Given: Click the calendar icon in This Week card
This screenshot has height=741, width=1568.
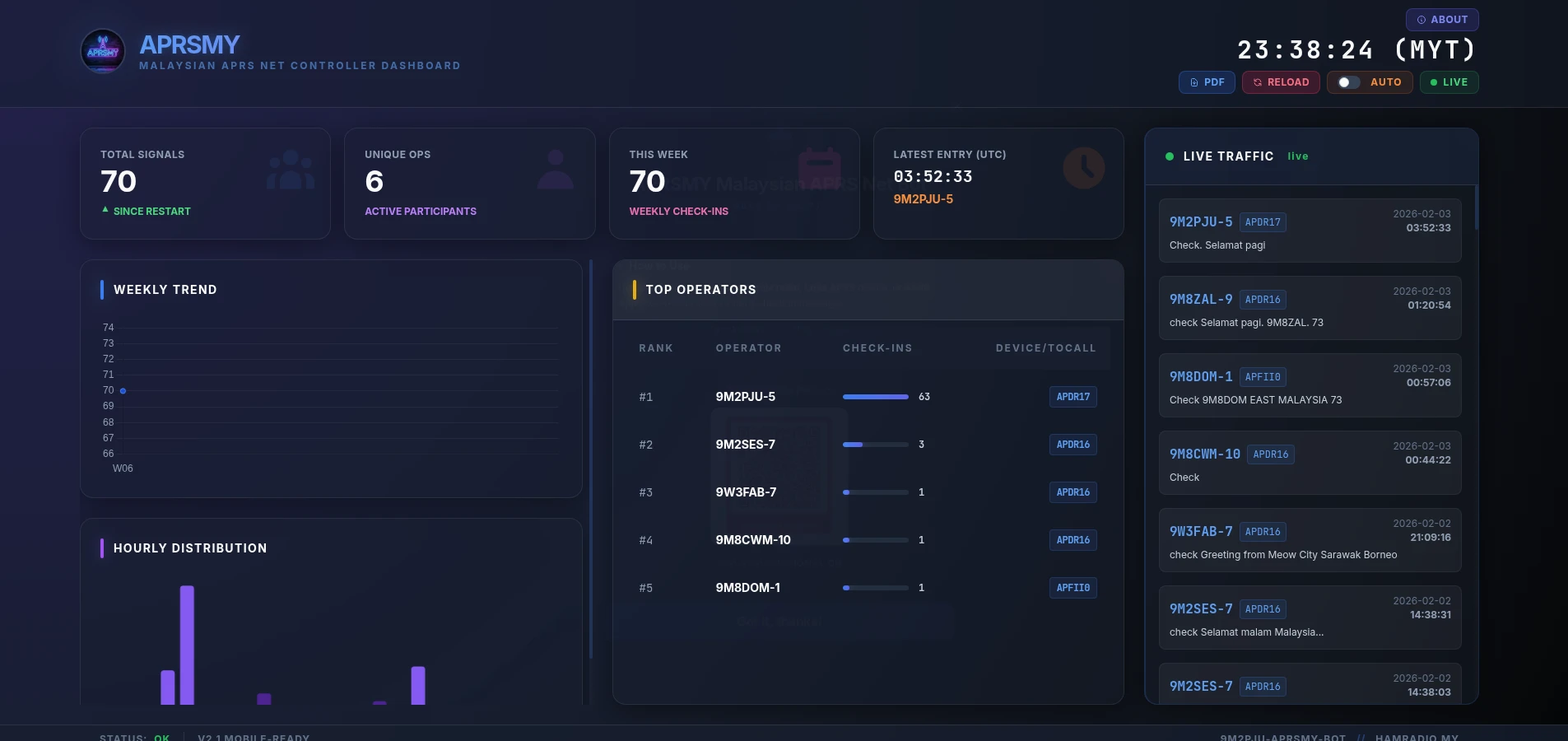Looking at the screenshot, I should [x=819, y=168].
